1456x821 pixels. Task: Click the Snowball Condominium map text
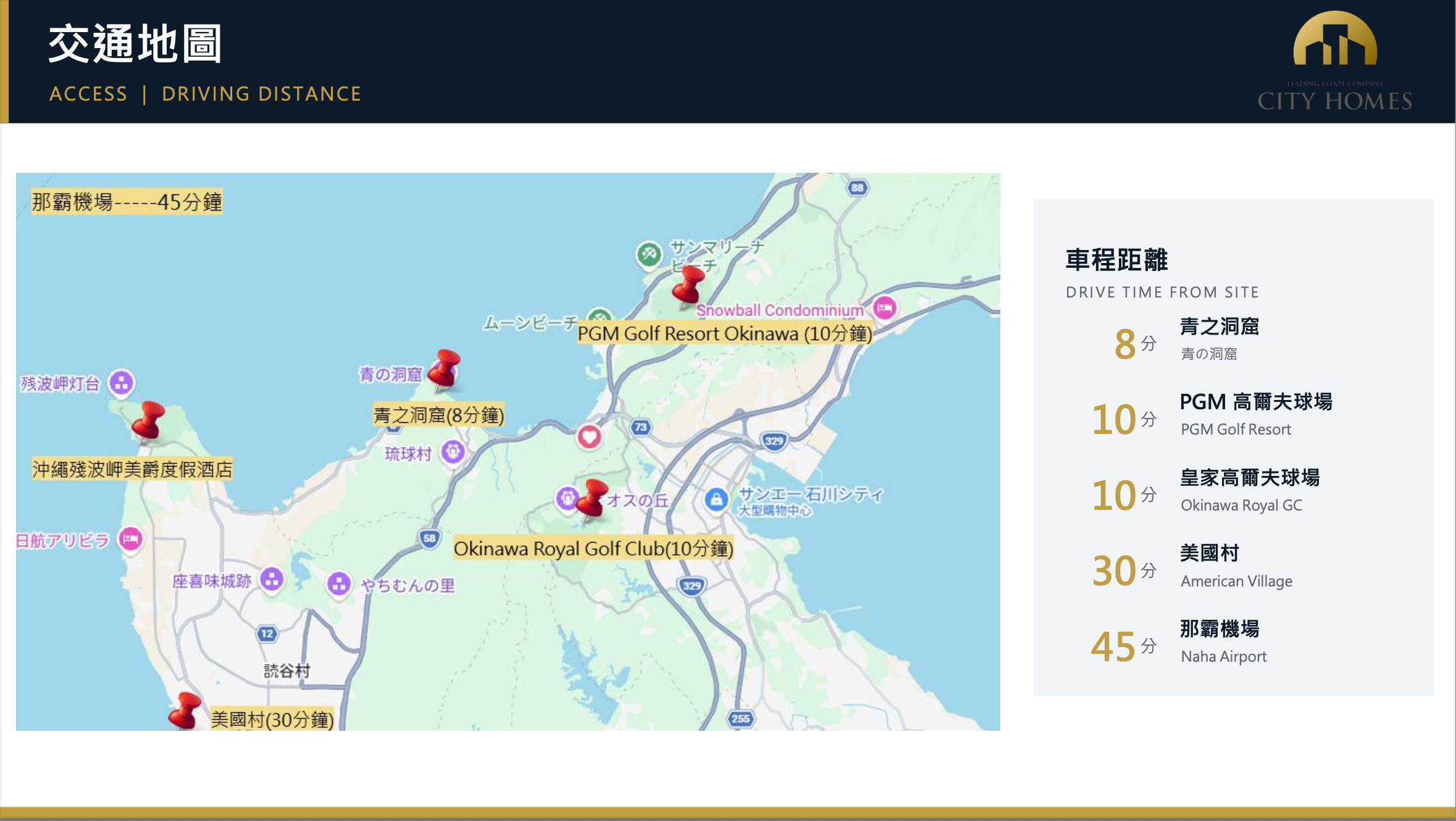(x=780, y=310)
